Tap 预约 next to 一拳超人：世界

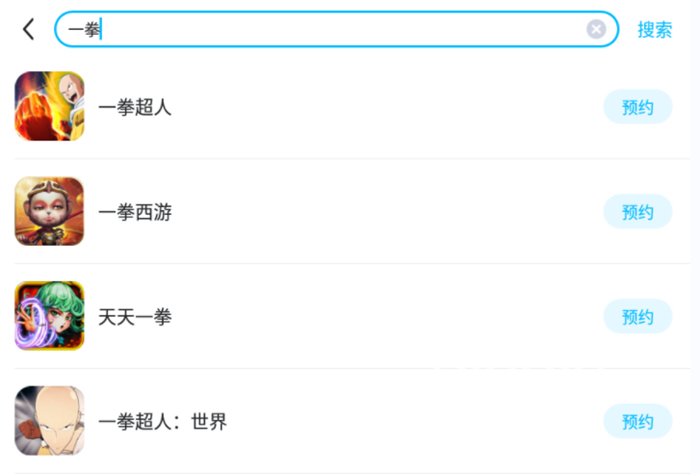pyautogui.click(x=638, y=422)
